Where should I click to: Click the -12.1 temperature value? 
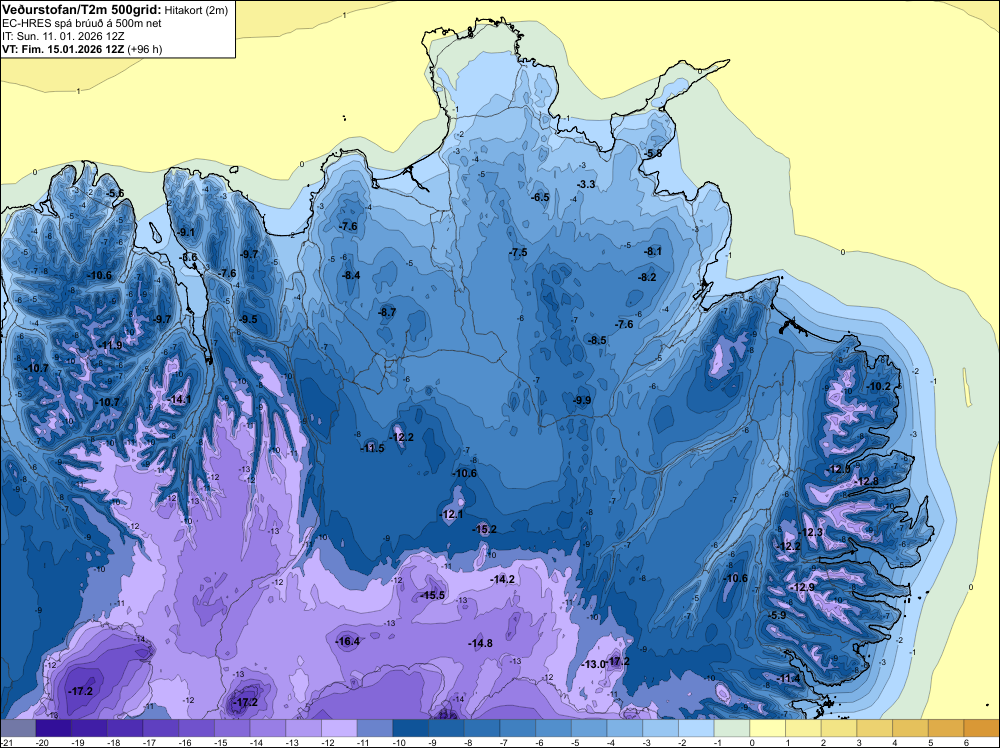click(452, 514)
